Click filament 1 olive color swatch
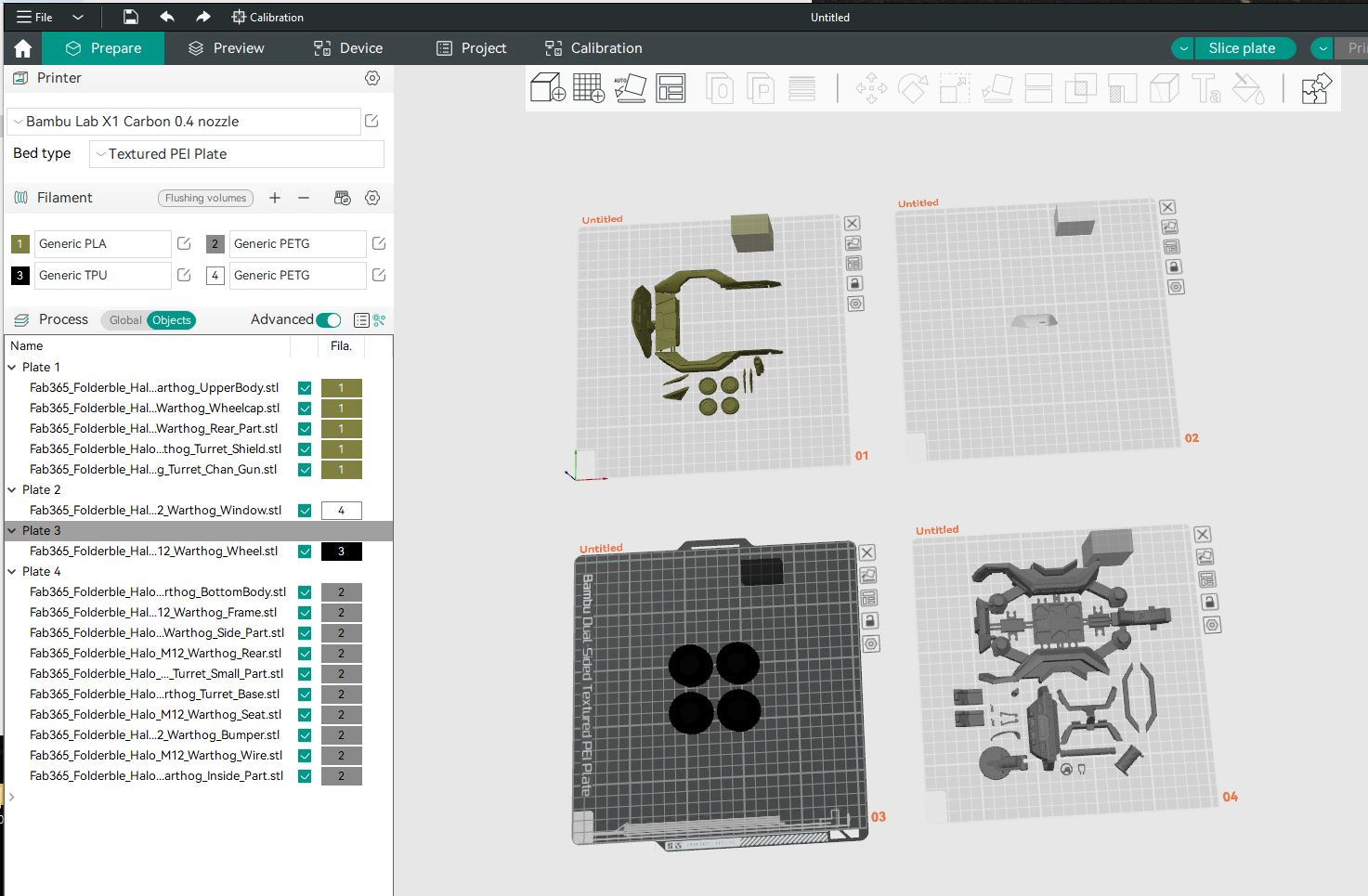Screen dimensions: 1368x896 (x=20, y=244)
